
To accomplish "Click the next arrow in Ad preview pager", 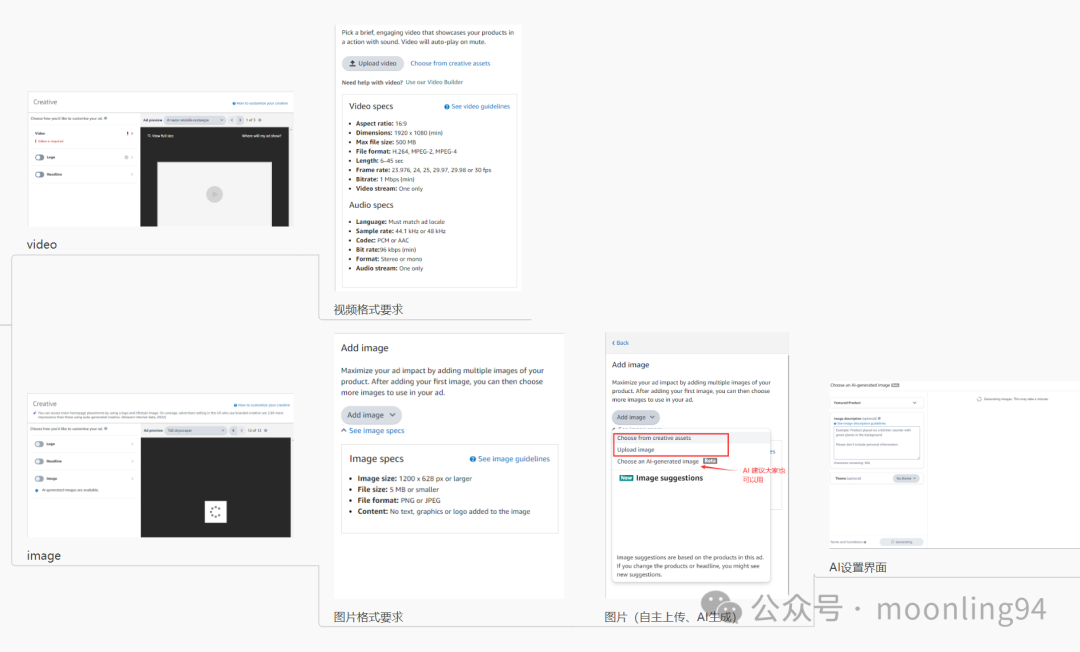I will [x=240, y=120].
